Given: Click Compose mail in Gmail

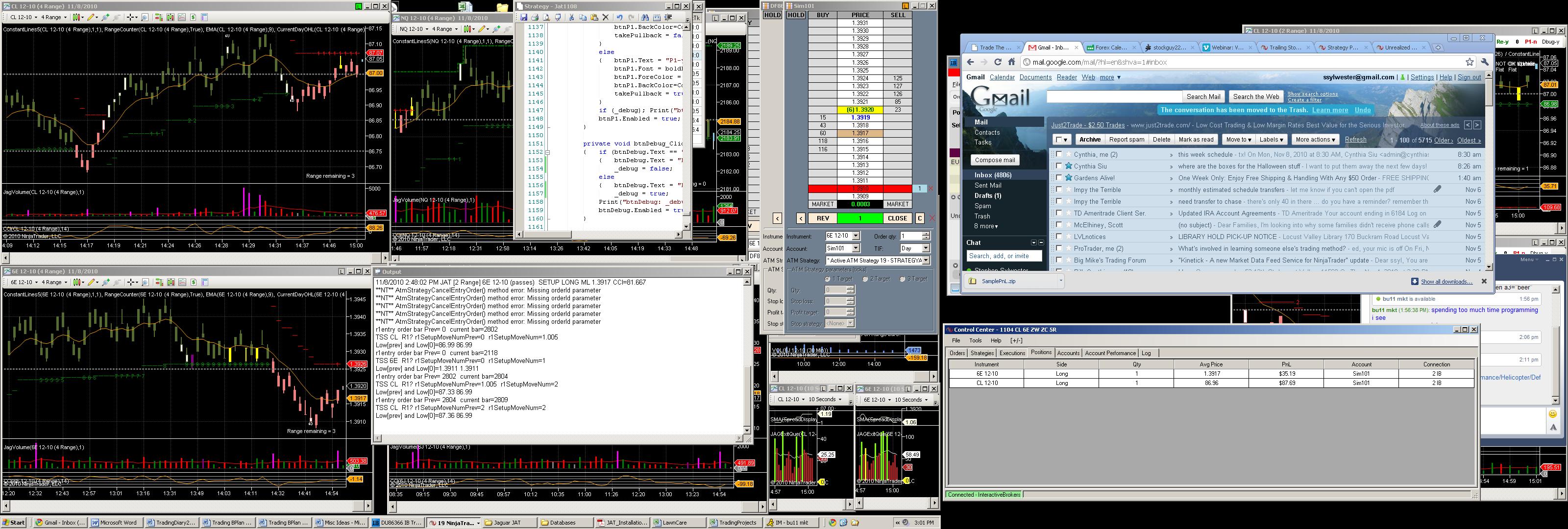Looking at the screenshot, I should coord(995,160).
